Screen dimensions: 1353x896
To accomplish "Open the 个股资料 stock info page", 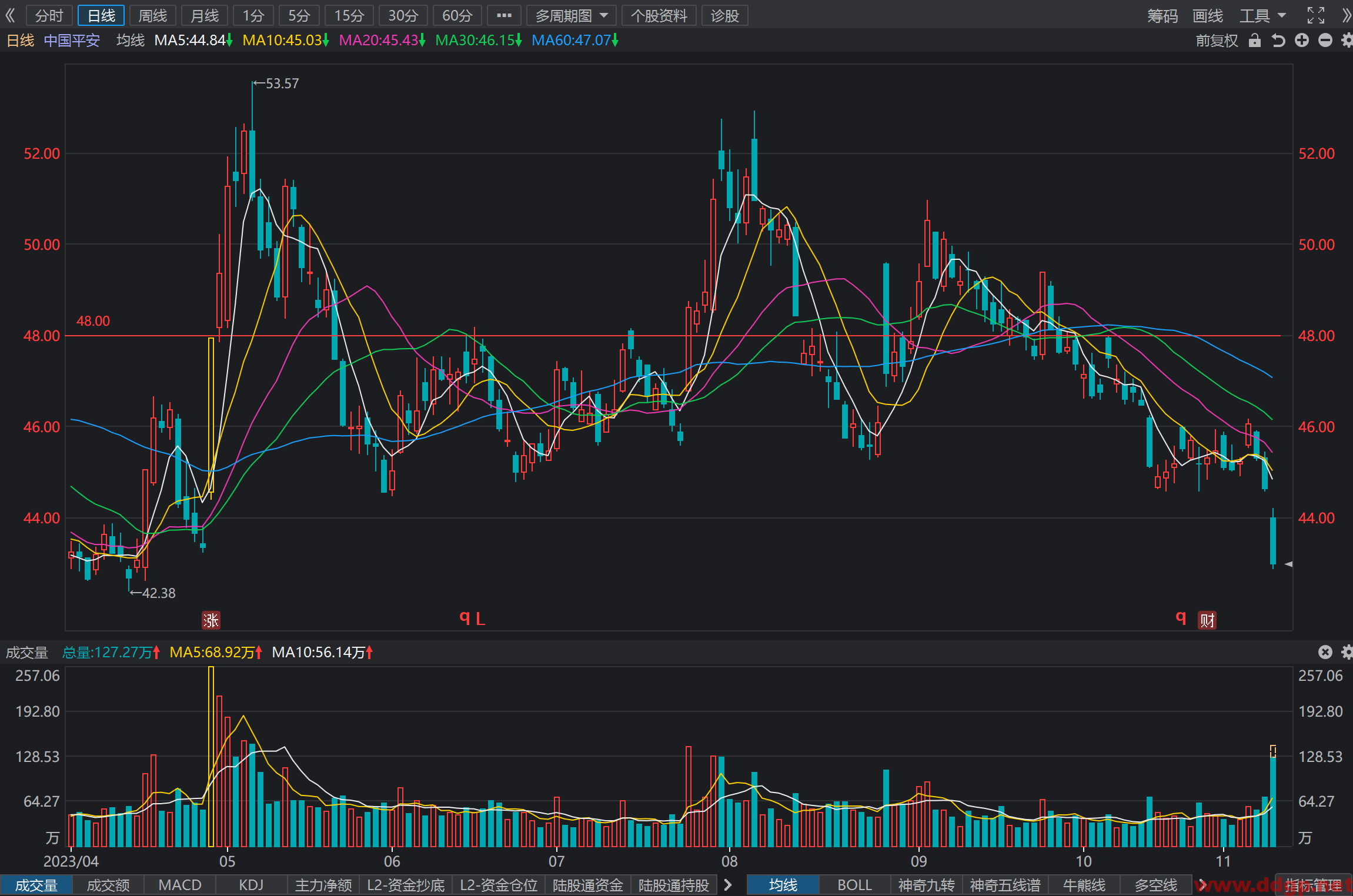I will coord(659,16).
